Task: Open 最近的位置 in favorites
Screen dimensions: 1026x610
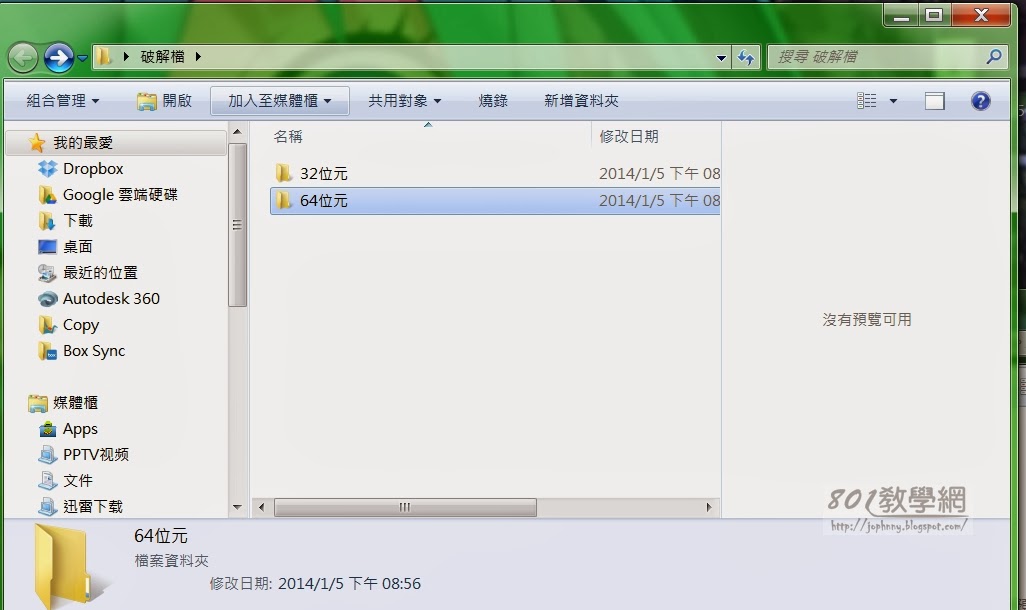Action: tap(100, 273)
